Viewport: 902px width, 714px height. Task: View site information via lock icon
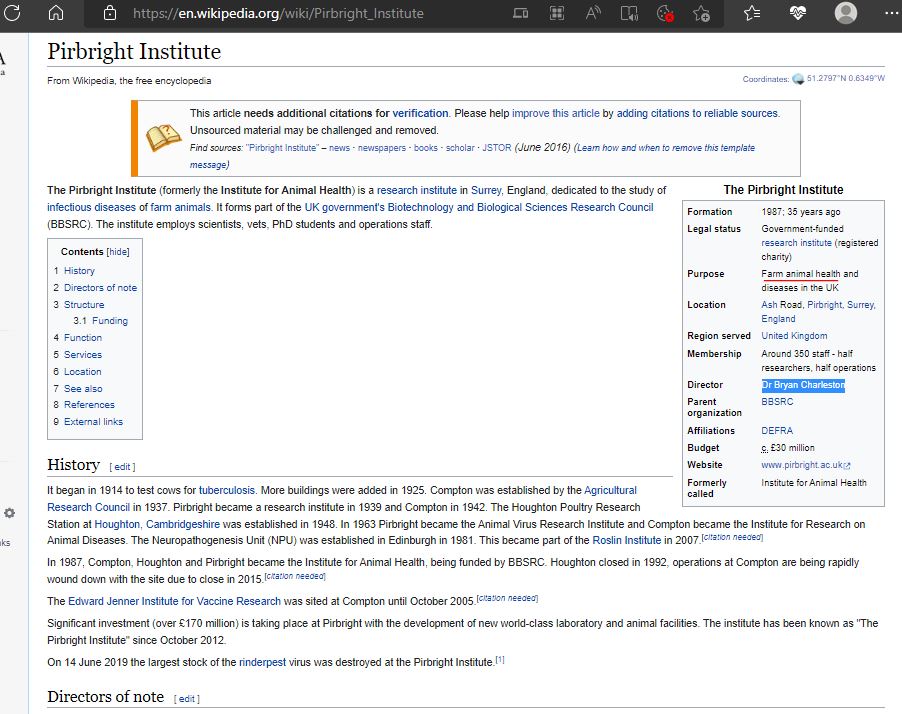110,13
